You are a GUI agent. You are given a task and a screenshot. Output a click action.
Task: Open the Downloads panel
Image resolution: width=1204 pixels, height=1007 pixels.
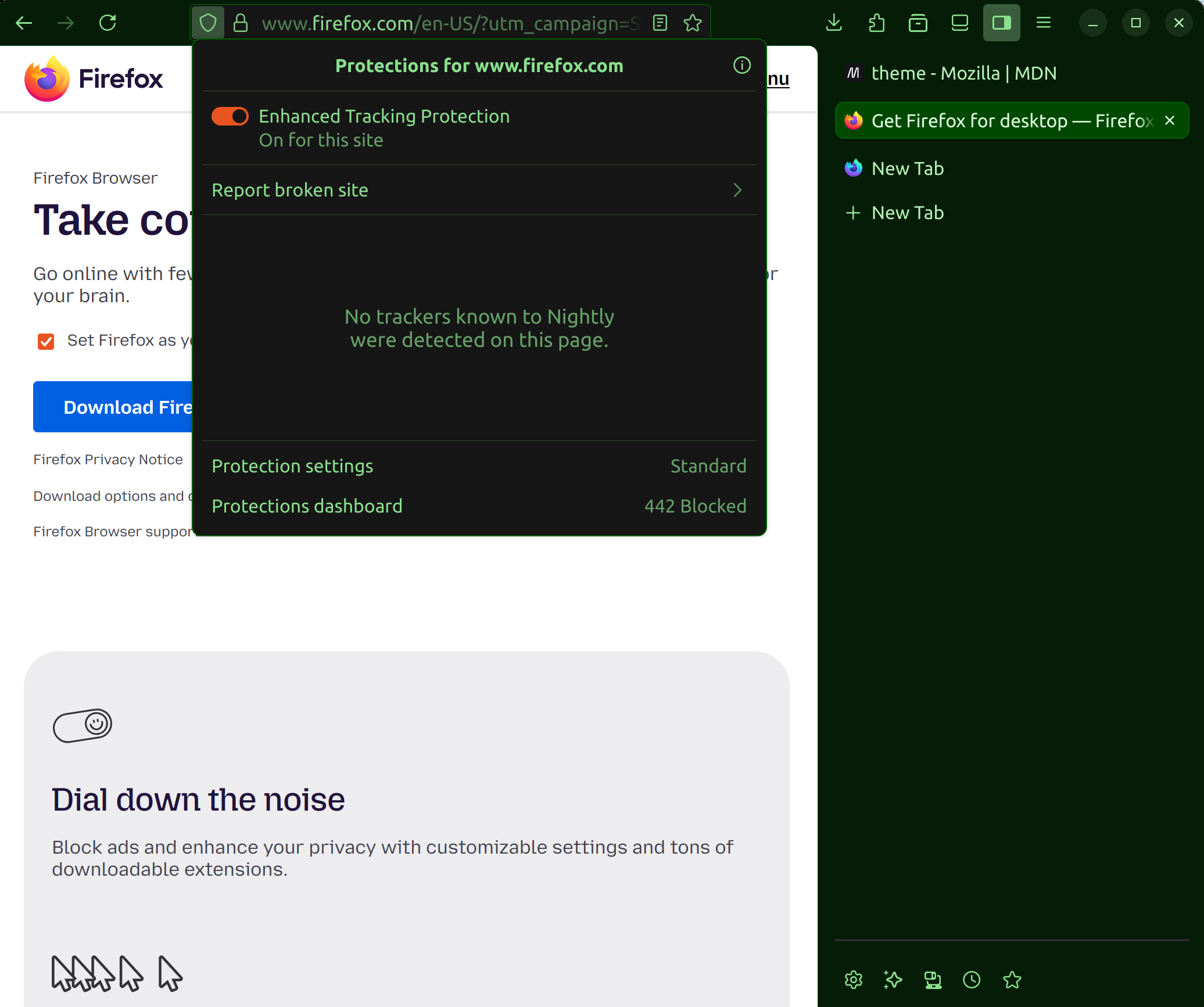[x=834, y=23]
